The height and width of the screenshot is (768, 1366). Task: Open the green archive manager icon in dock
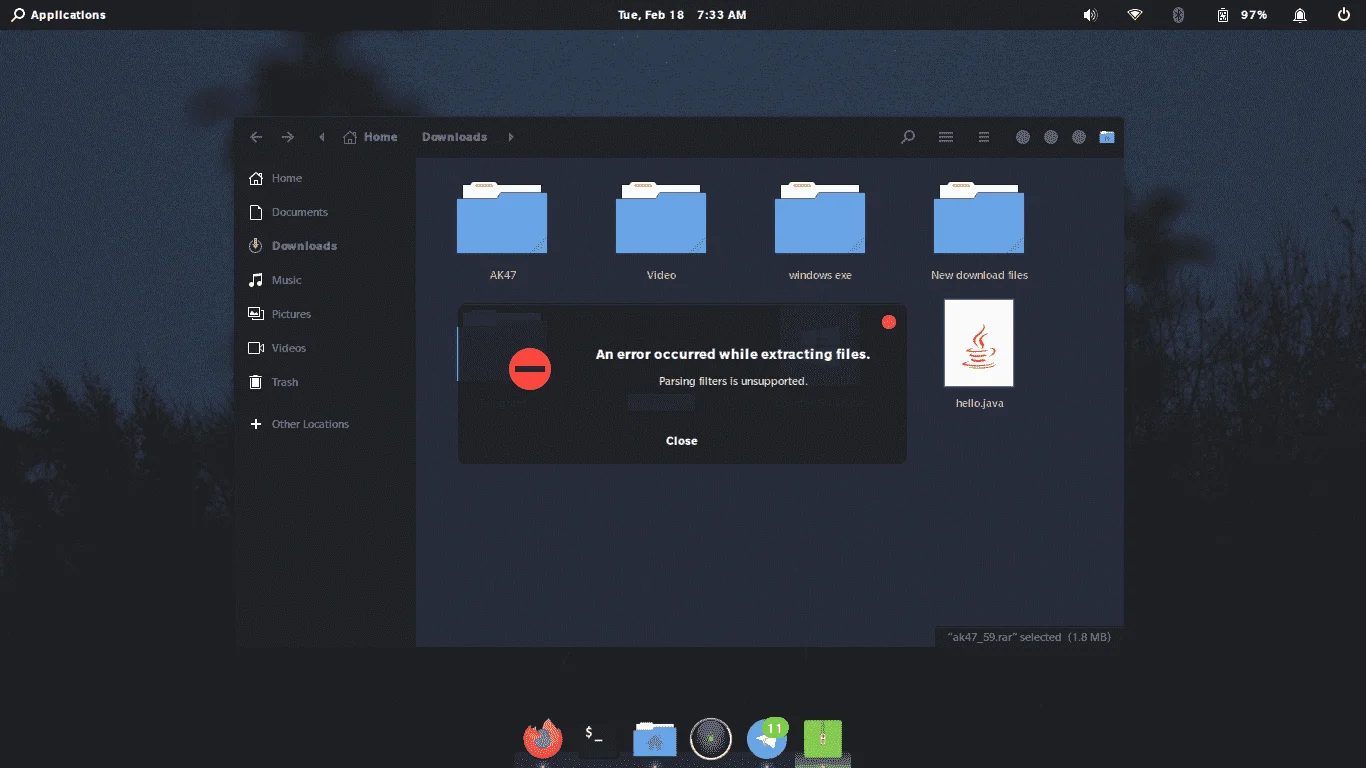click(823, 740)
